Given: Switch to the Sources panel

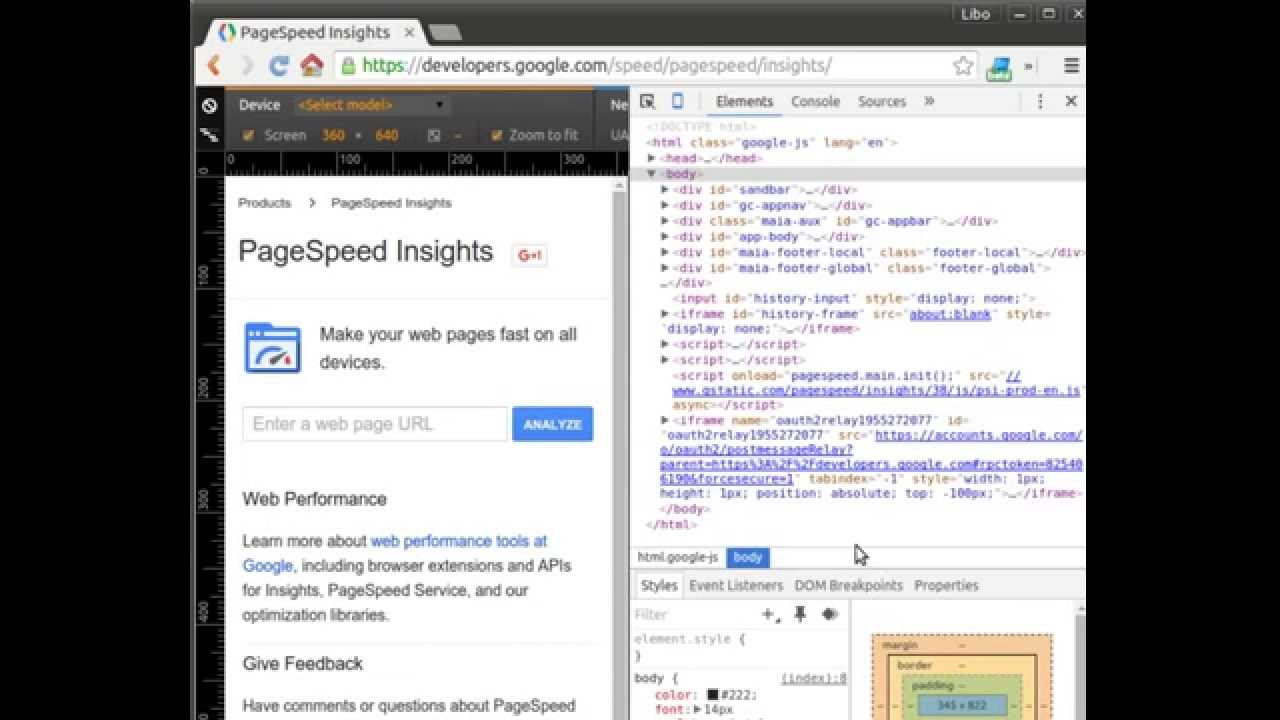Looking at the screenshot, I should pos(882,101).
